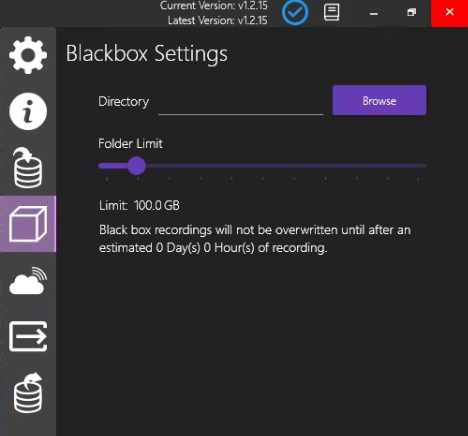The image size is (468, 436).
Task: Click the Latest Version v1.2.15 text
Action: tap(217, 20)
